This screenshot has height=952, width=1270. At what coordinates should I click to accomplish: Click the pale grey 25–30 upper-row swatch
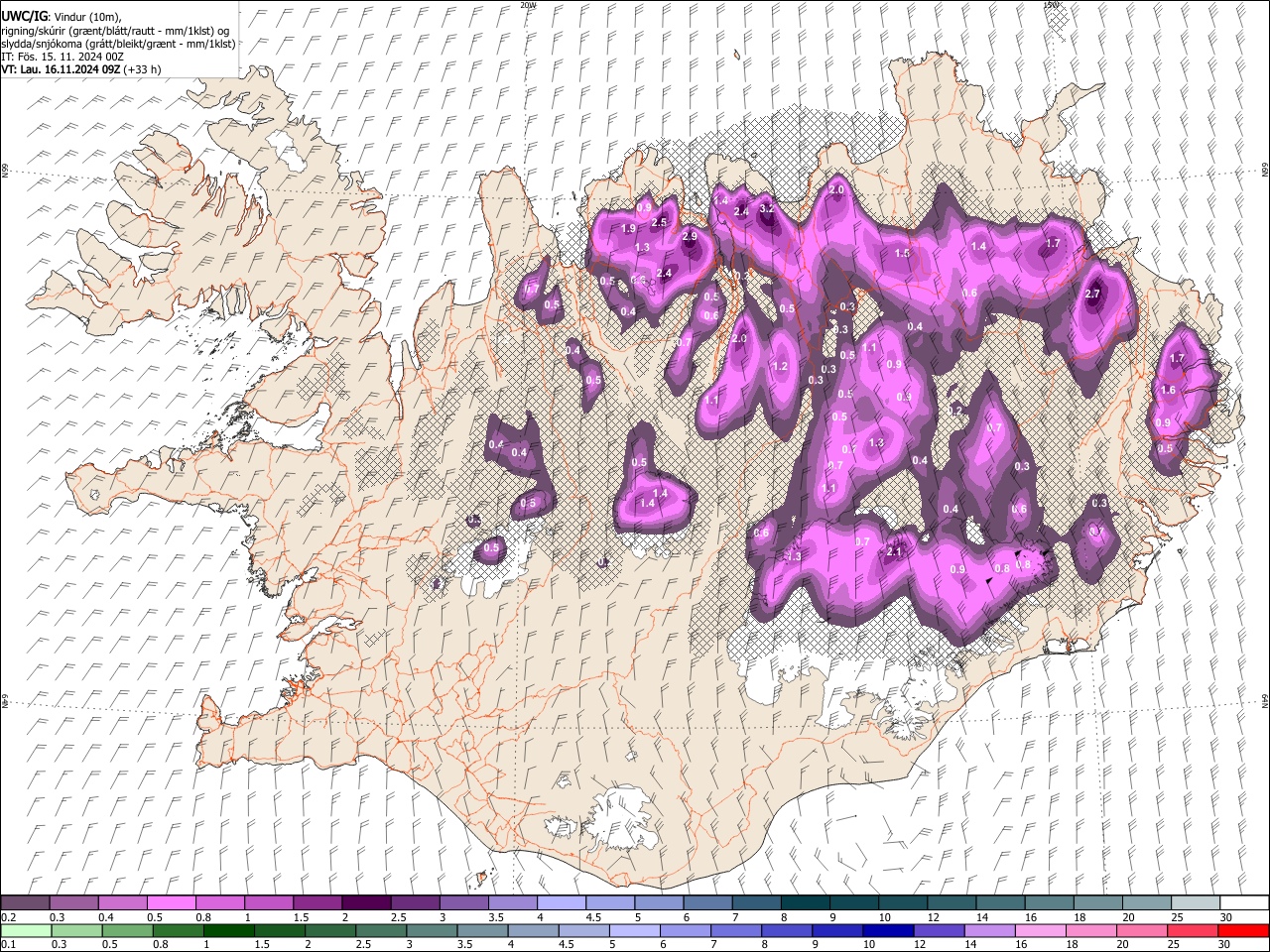point(1195,903)
